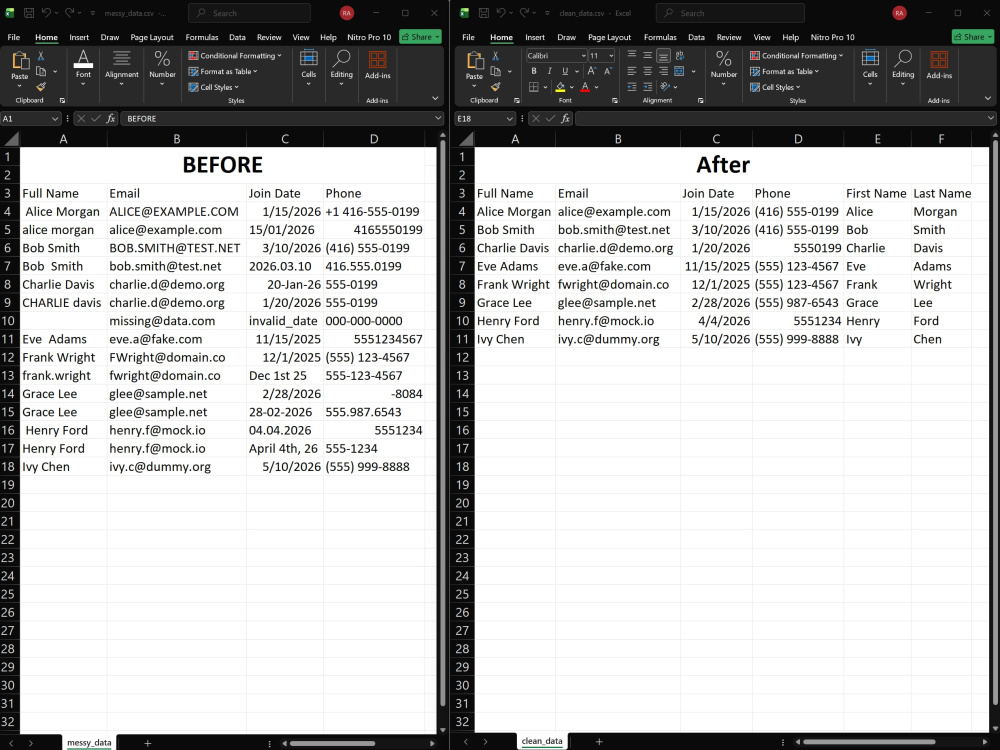Open Formulas tab in messy_data window
Screen dimensions: 1000x750
(202, 37)
